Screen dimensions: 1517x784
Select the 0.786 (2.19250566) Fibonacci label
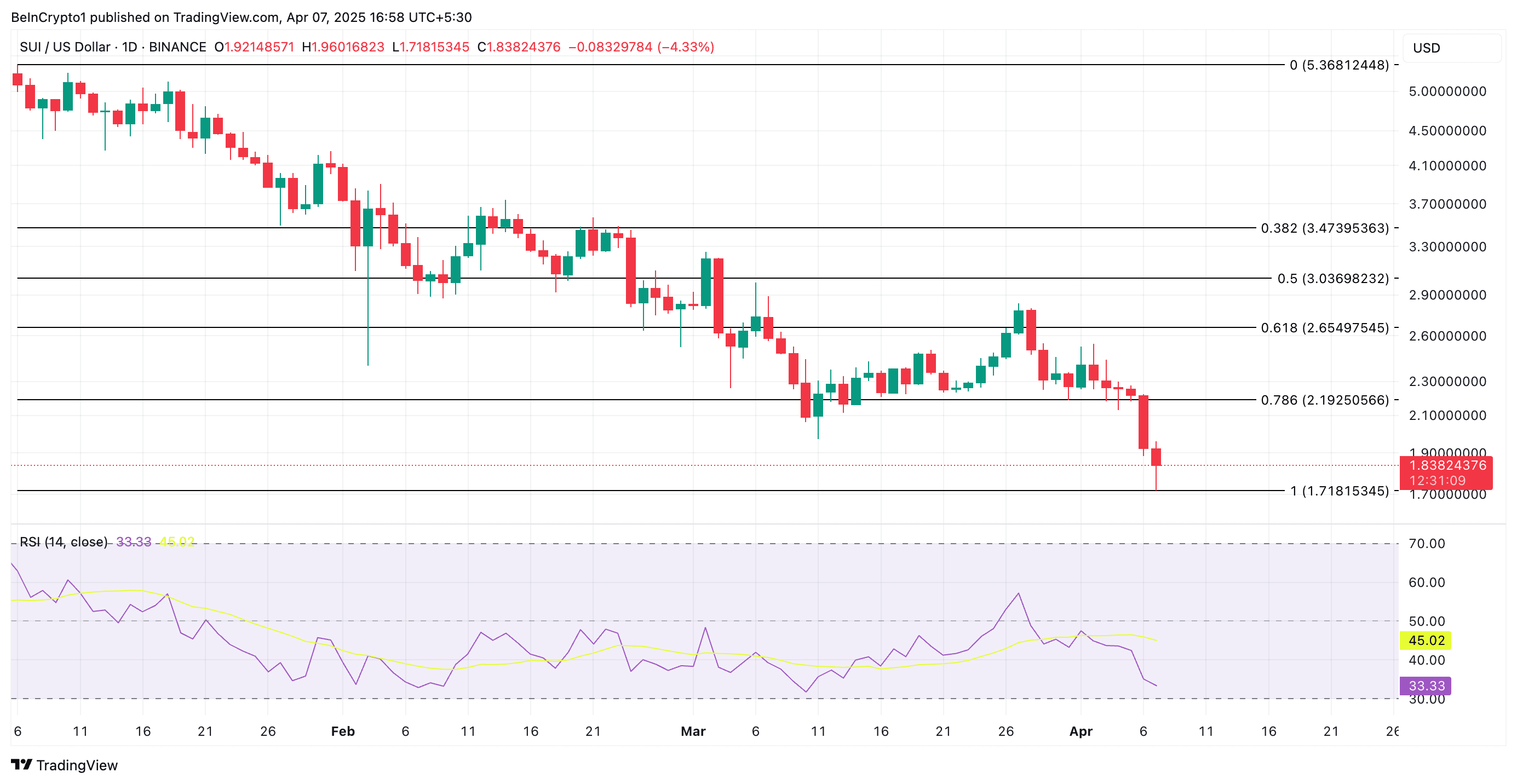pos(1324,400)
